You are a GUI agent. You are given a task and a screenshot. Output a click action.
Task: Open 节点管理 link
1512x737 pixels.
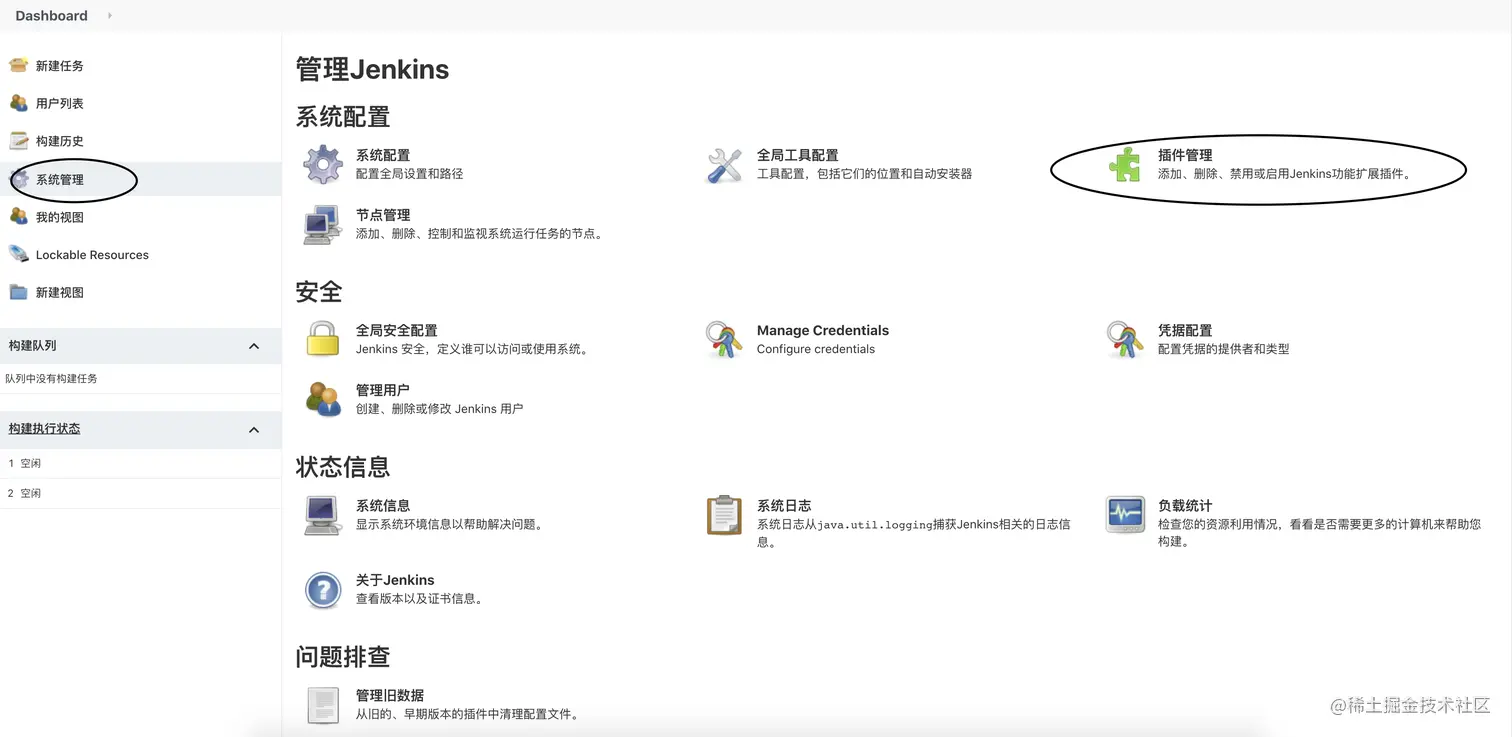pos(383,215)
